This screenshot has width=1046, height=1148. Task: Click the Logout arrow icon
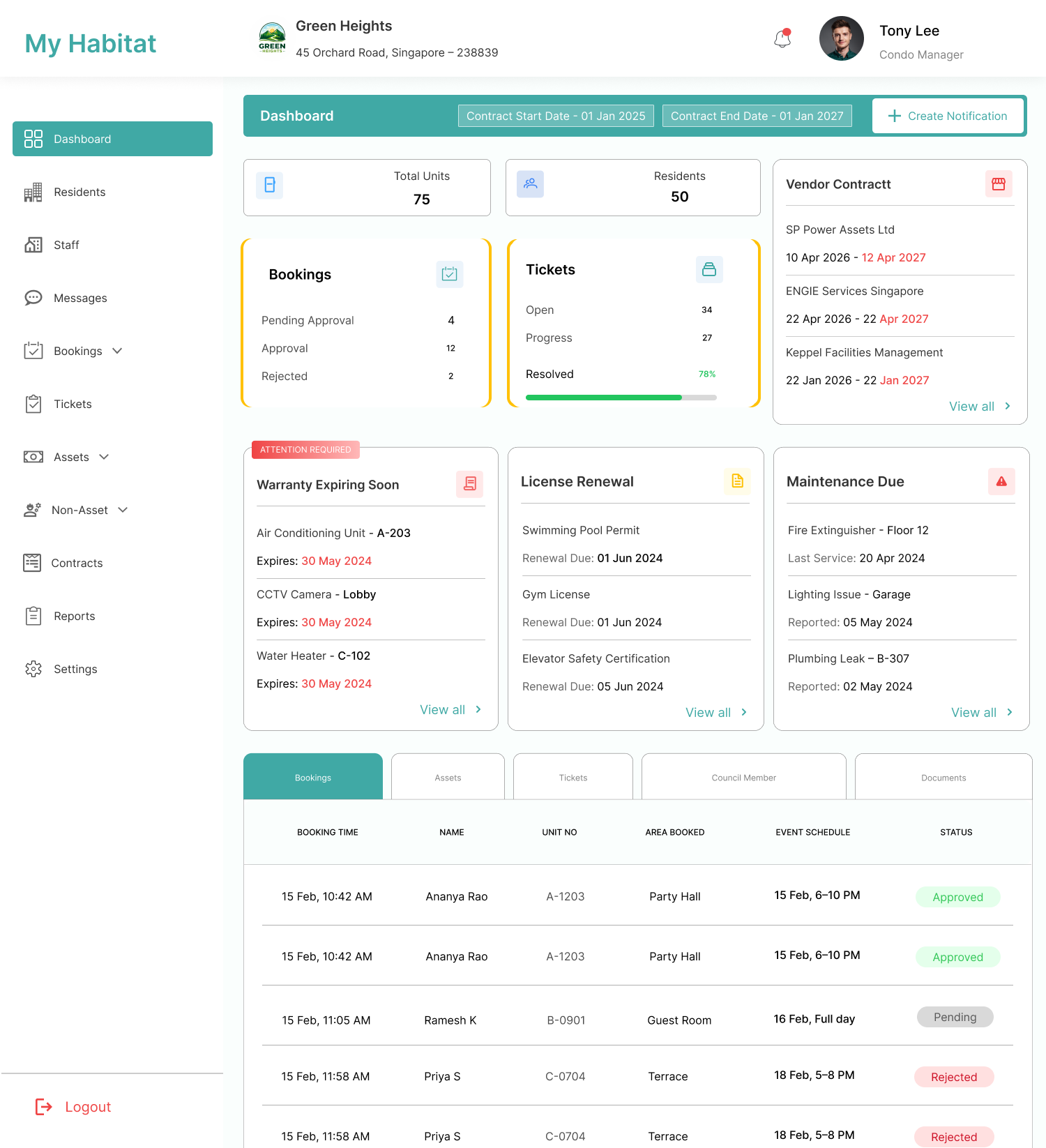tap(44, 1106)
